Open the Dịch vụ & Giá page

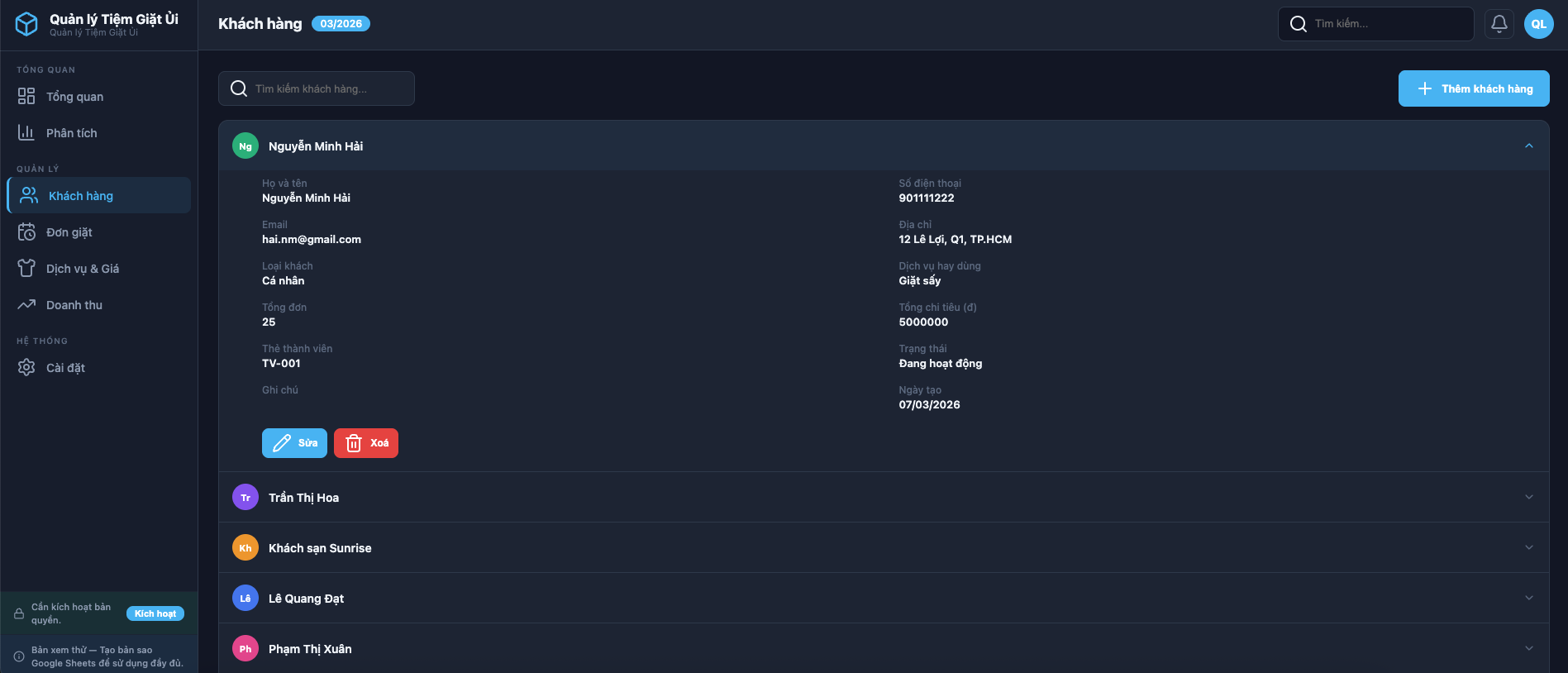coord(83,269)
